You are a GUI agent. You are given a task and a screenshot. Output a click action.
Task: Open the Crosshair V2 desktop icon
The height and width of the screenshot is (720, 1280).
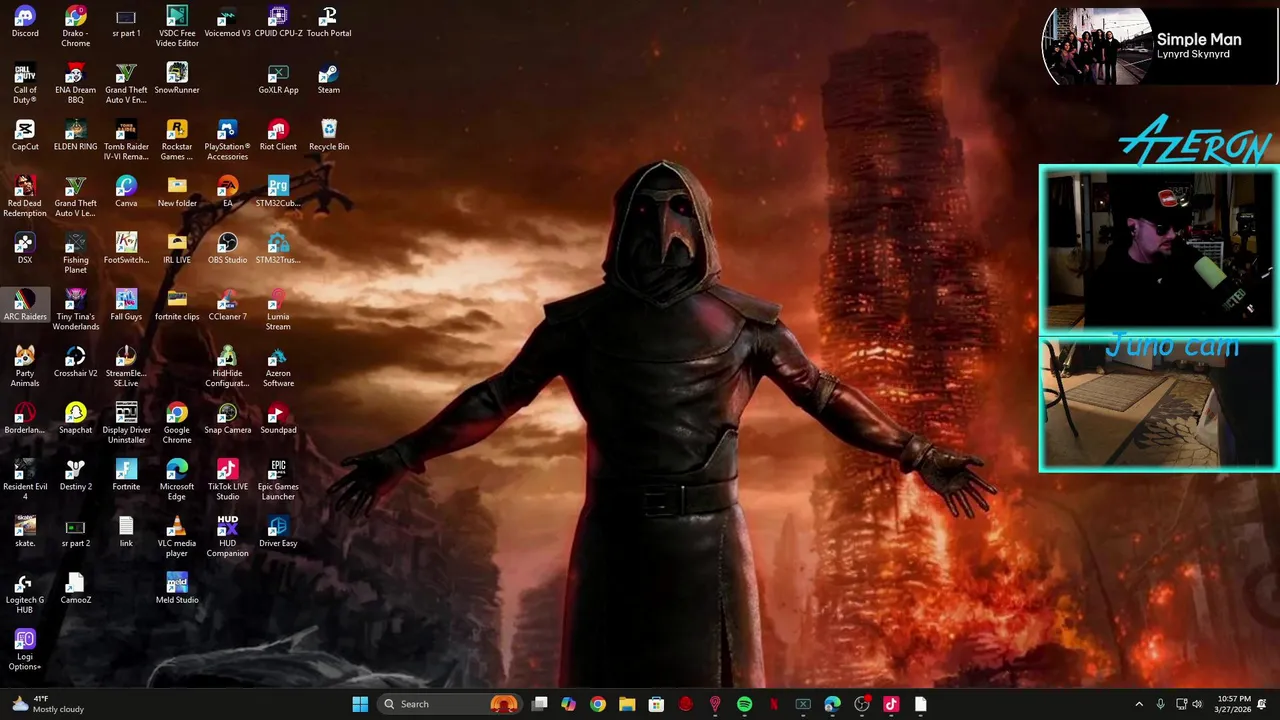click(x=75, y=363)
